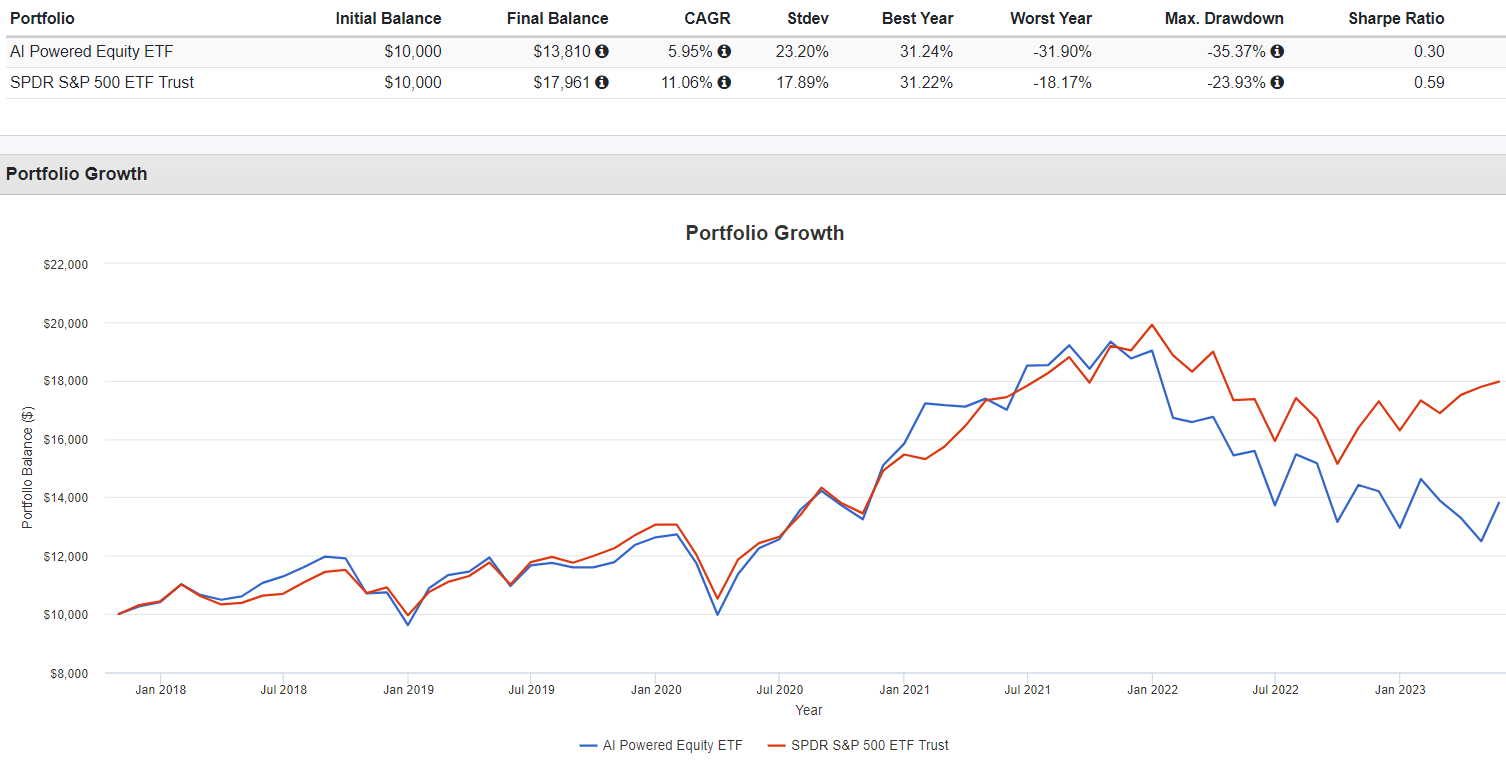Click the Sharpe Ratio column header
This screenshot has height=760, width=1506.
[1396, 19]
